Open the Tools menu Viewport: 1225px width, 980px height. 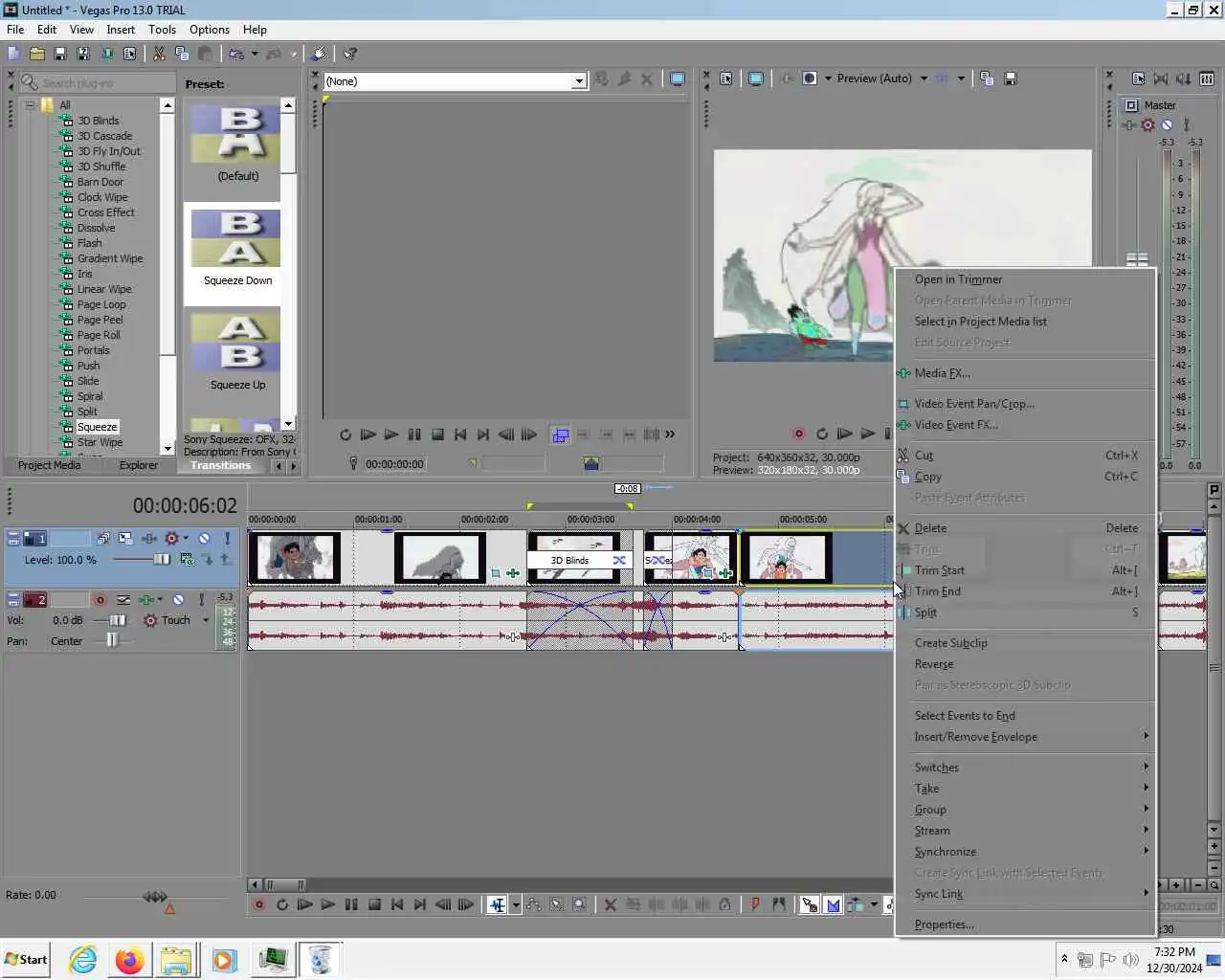point(162,30)
